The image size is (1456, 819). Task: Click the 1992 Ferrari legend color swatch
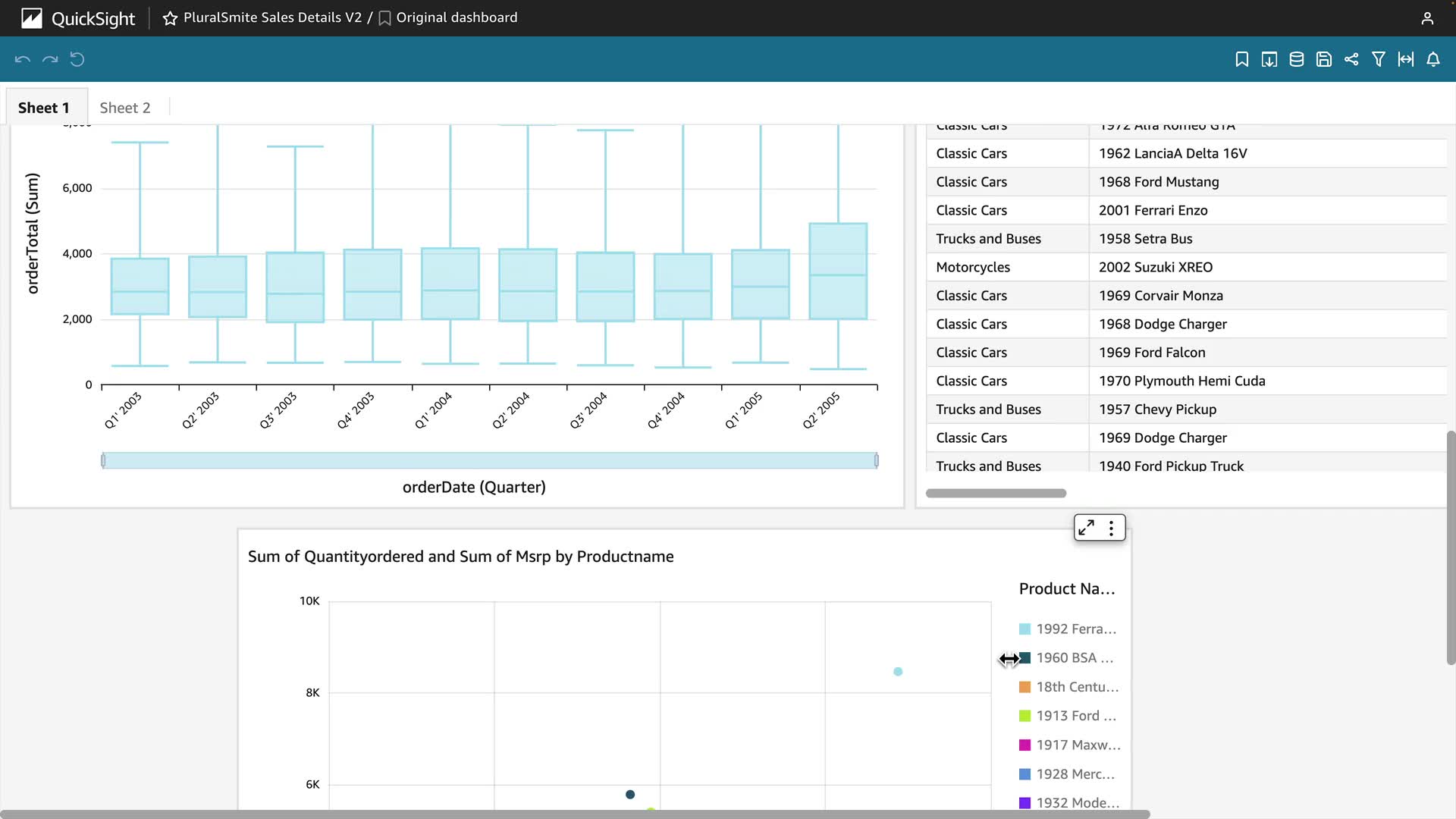(1025, 629)
